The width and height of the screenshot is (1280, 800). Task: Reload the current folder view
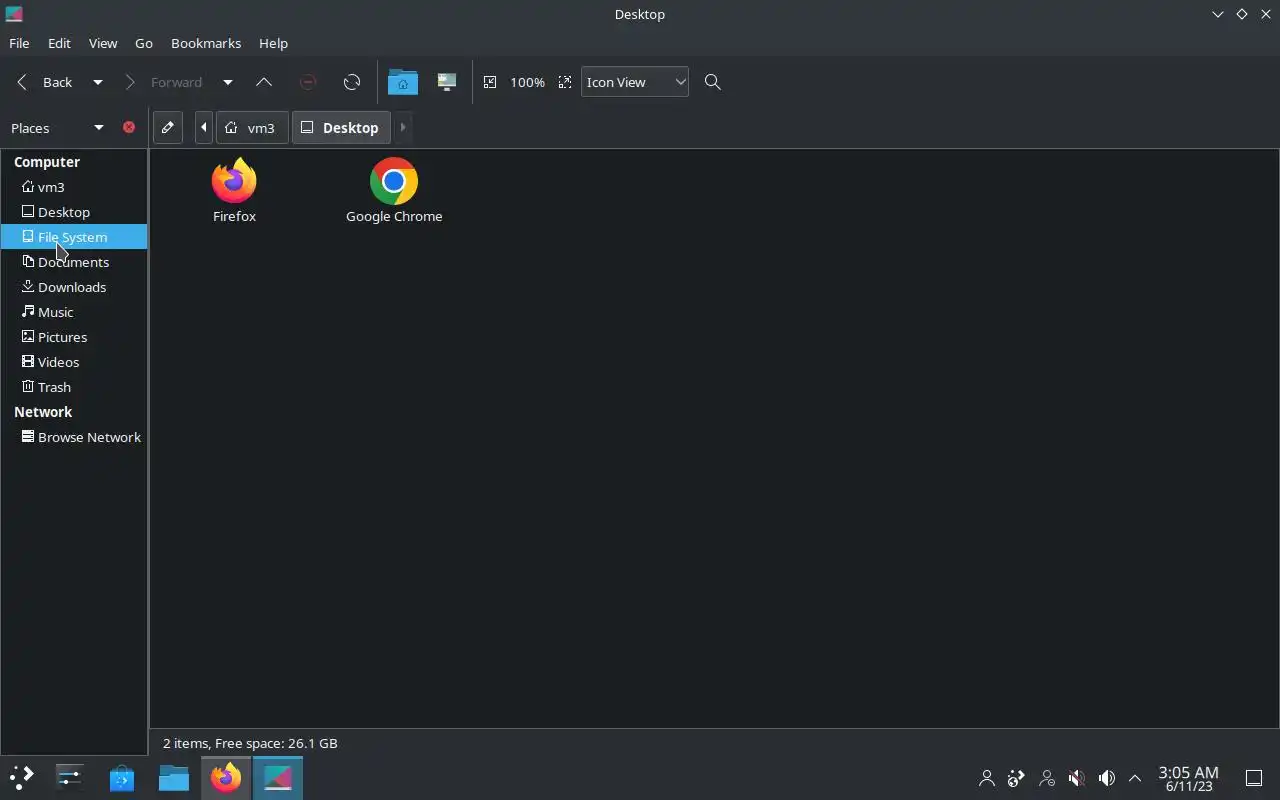(352, 82)
